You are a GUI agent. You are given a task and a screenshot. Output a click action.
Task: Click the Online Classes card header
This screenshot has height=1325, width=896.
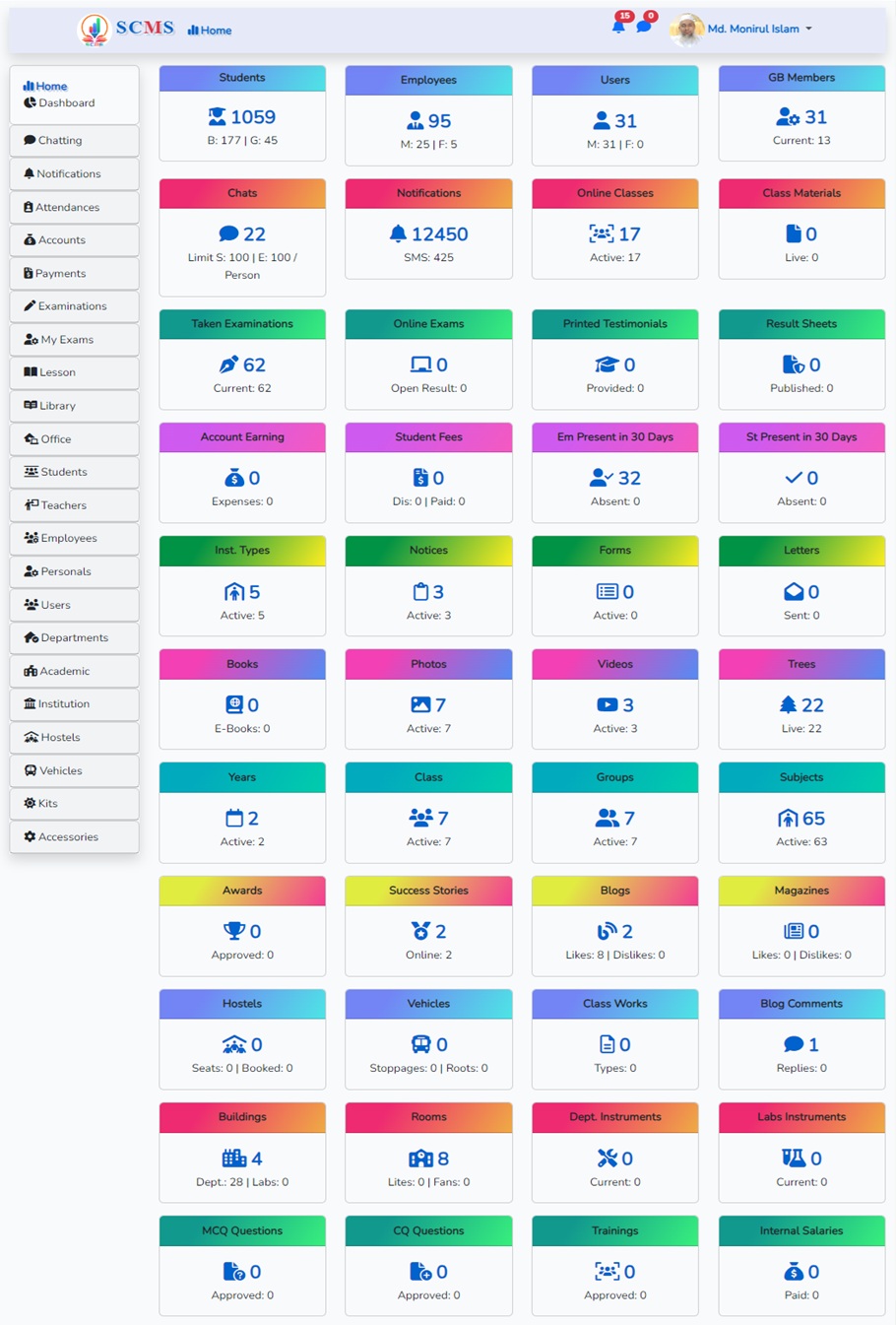coord(614,193)
